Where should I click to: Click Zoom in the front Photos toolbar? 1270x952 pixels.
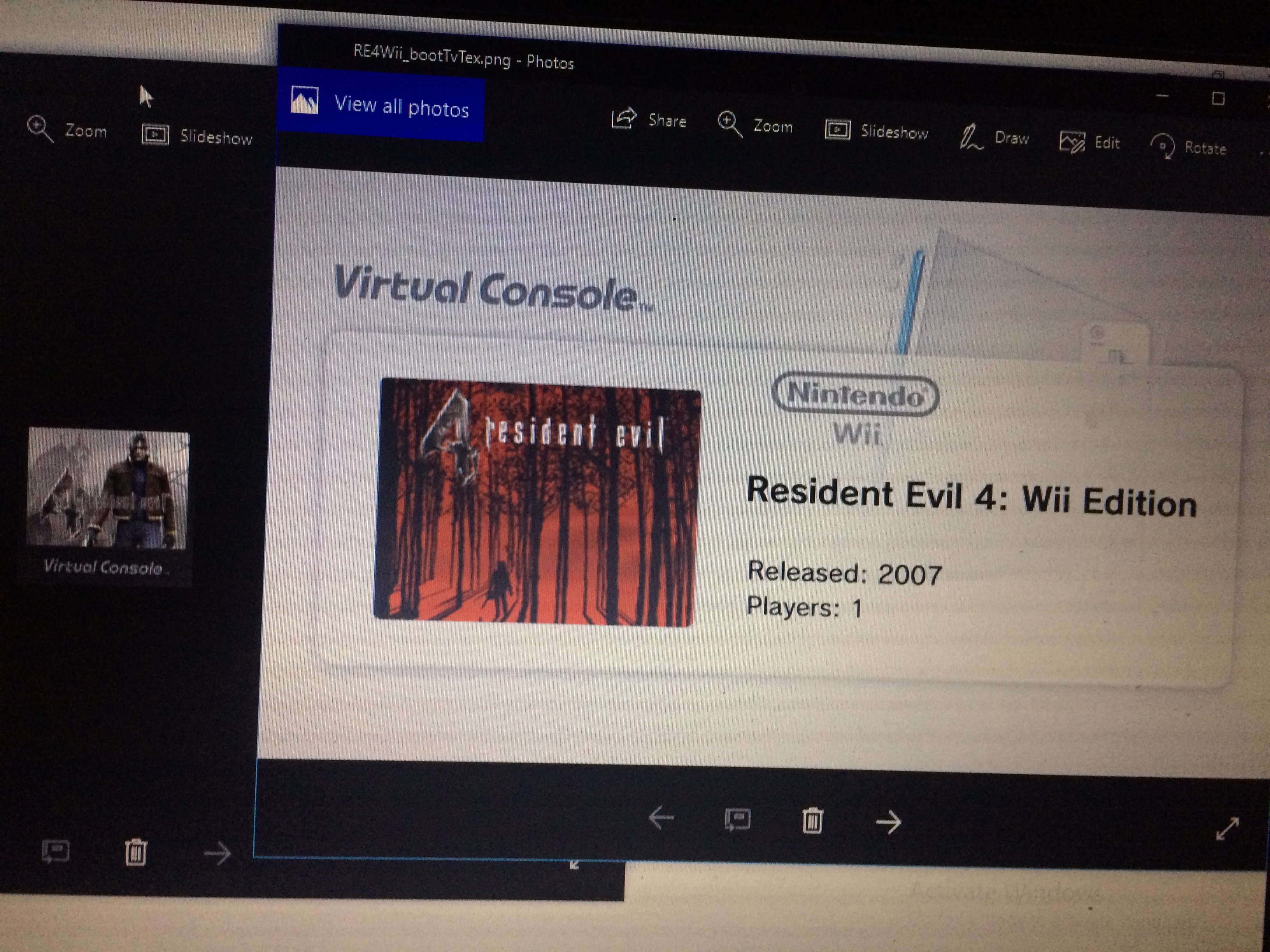tap(755, 124)
